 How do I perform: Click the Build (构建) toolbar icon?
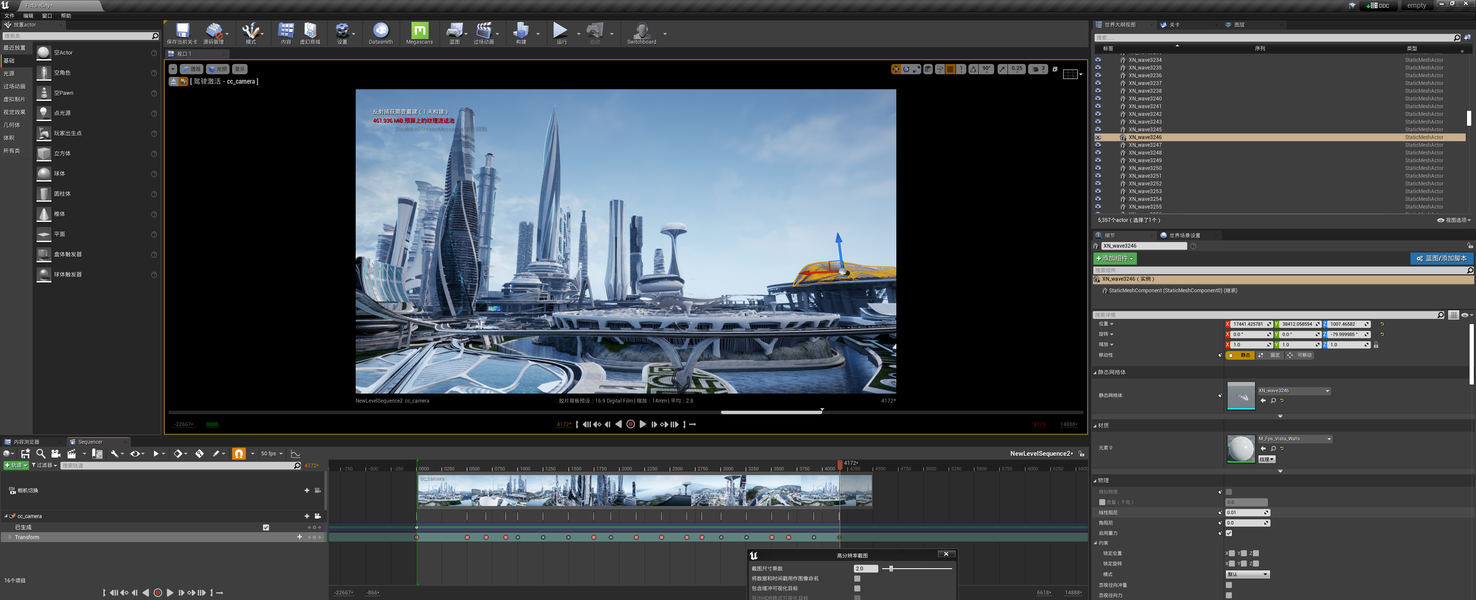click(520, 31)
